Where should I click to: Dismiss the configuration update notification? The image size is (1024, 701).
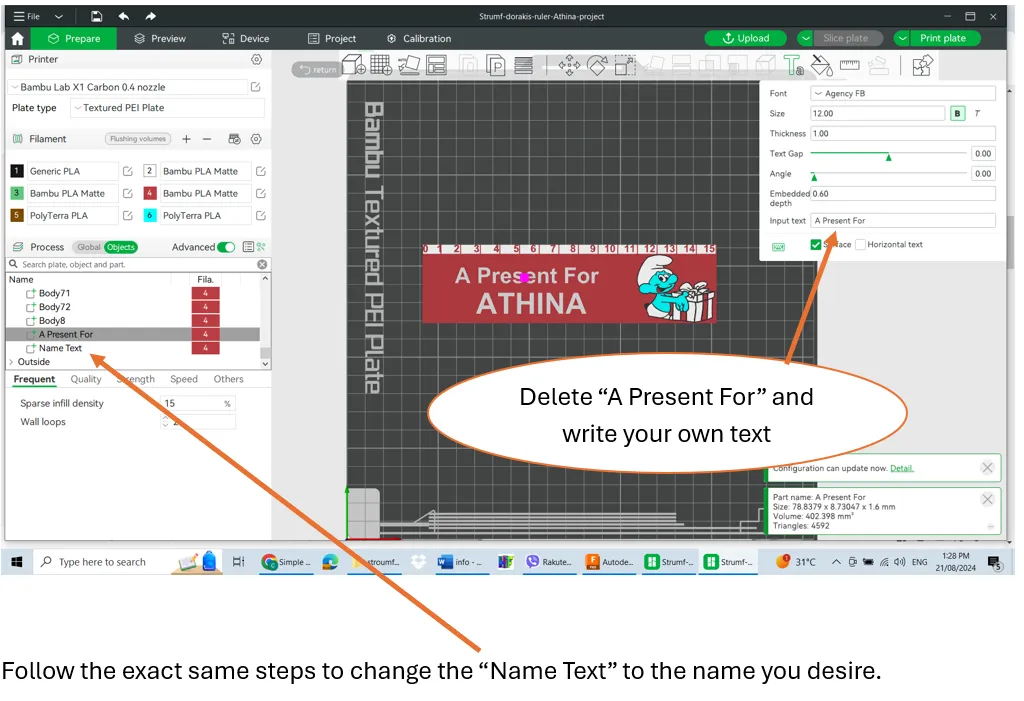987,468
